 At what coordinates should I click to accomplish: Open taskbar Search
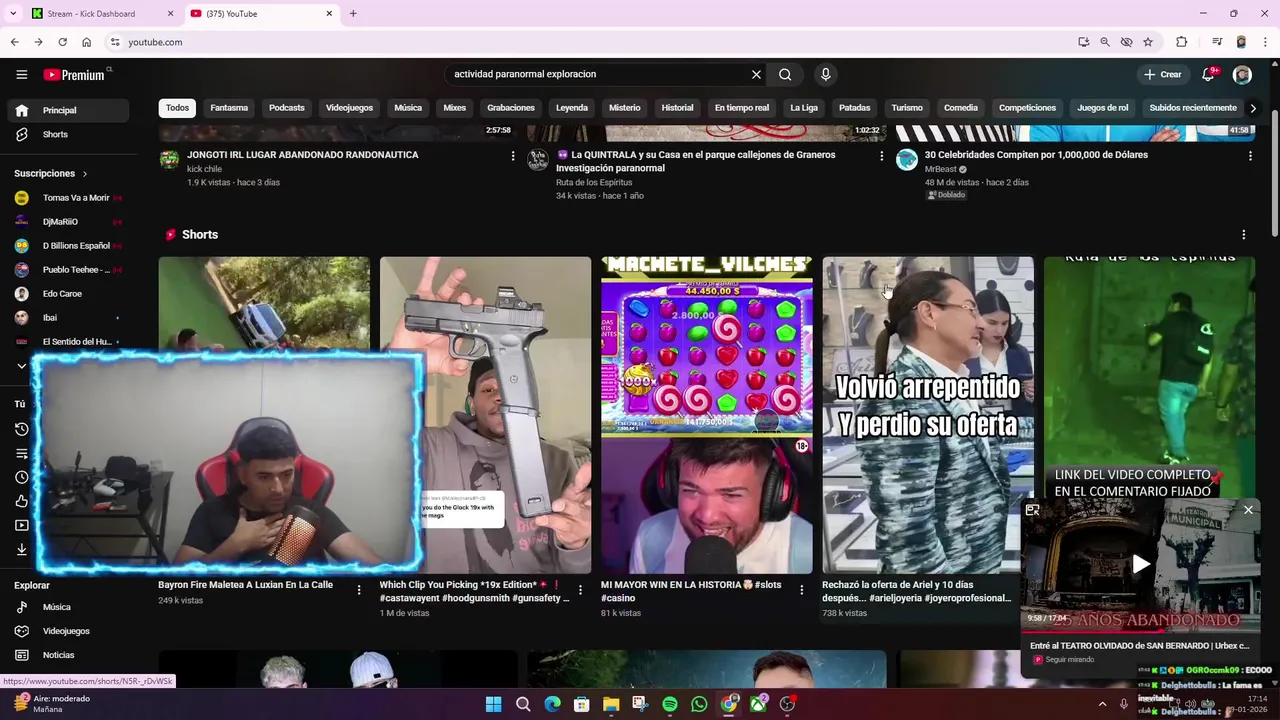523,704
